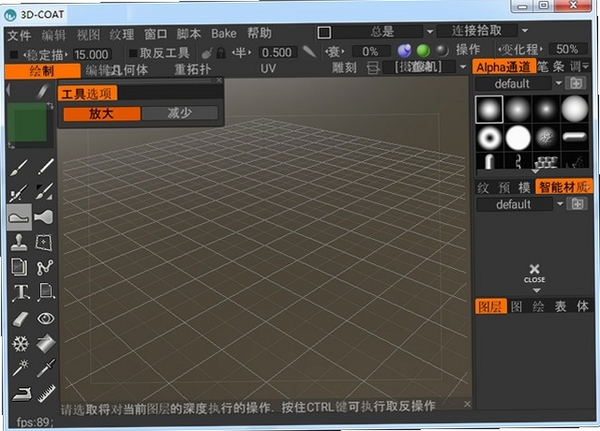Switch to the 重拓扑 tab
The height and width of the screenshot is (431, 600).
tap(192, 69)
